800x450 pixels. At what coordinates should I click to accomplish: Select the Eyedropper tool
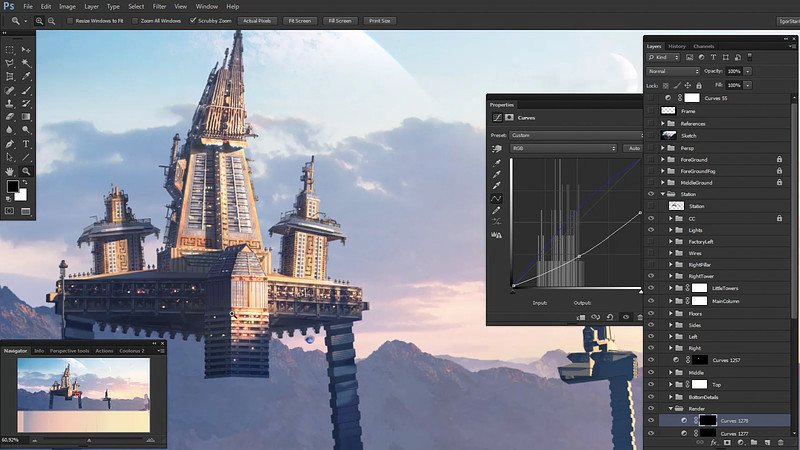click(26, 77)
